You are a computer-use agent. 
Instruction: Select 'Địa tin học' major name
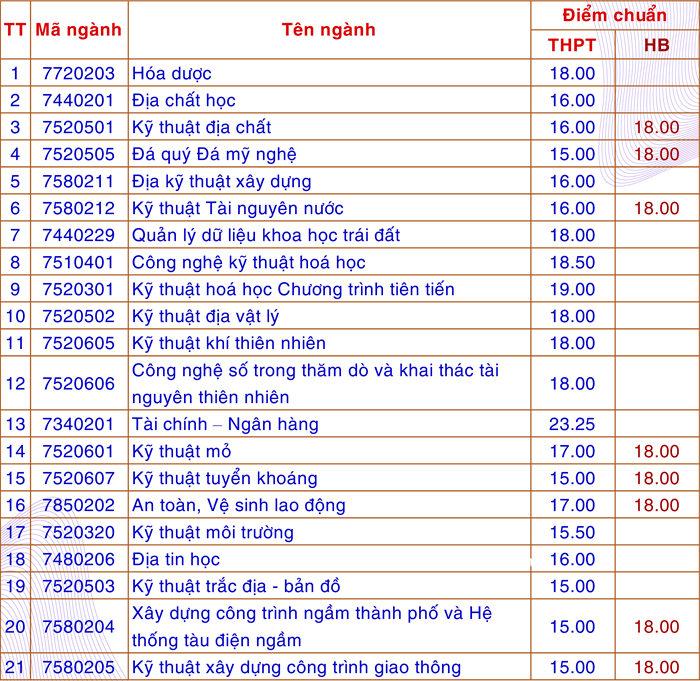[x=176, y=560]
